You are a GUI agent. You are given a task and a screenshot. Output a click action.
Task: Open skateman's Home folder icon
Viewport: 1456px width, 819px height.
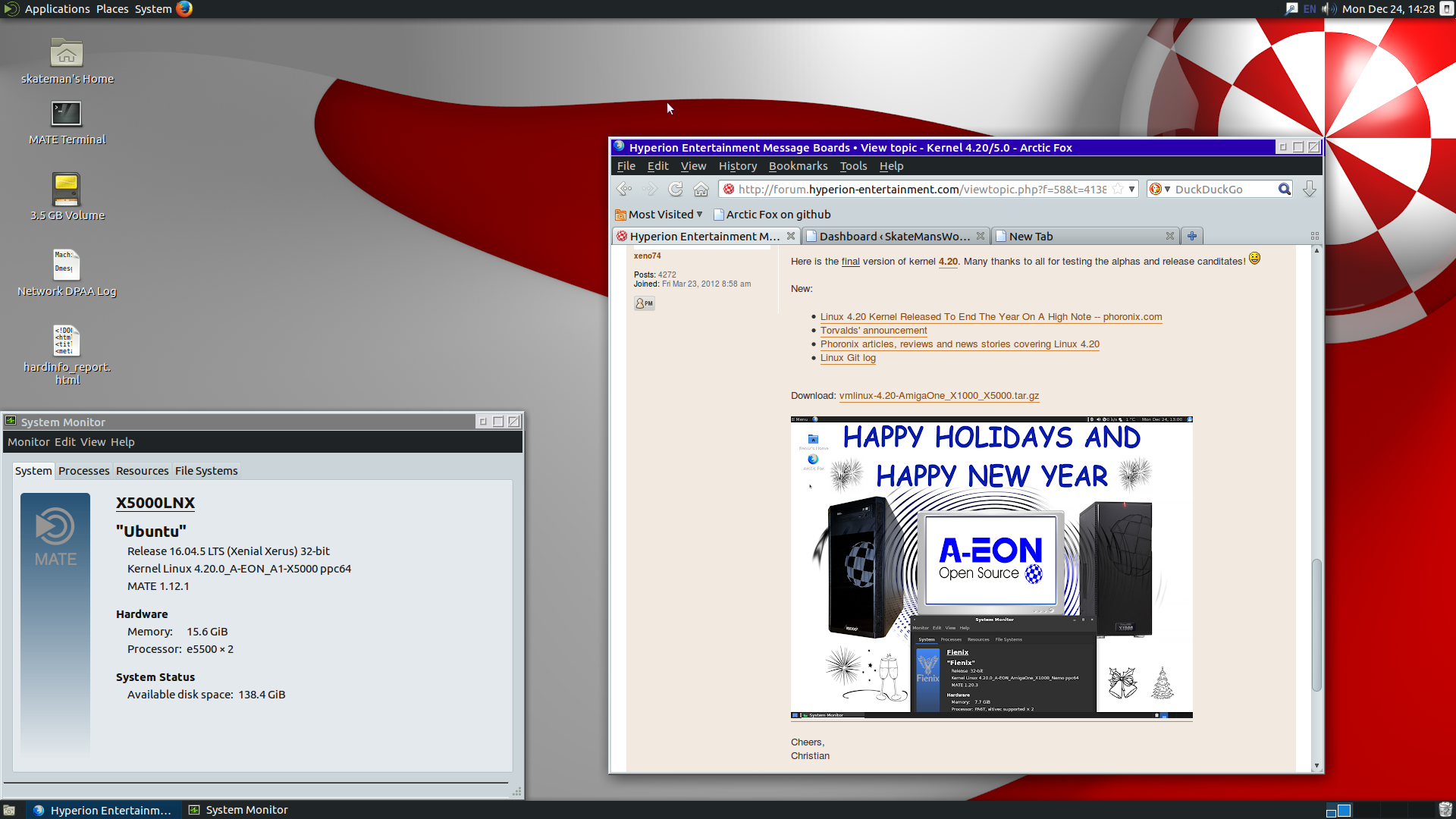[67, 54]
